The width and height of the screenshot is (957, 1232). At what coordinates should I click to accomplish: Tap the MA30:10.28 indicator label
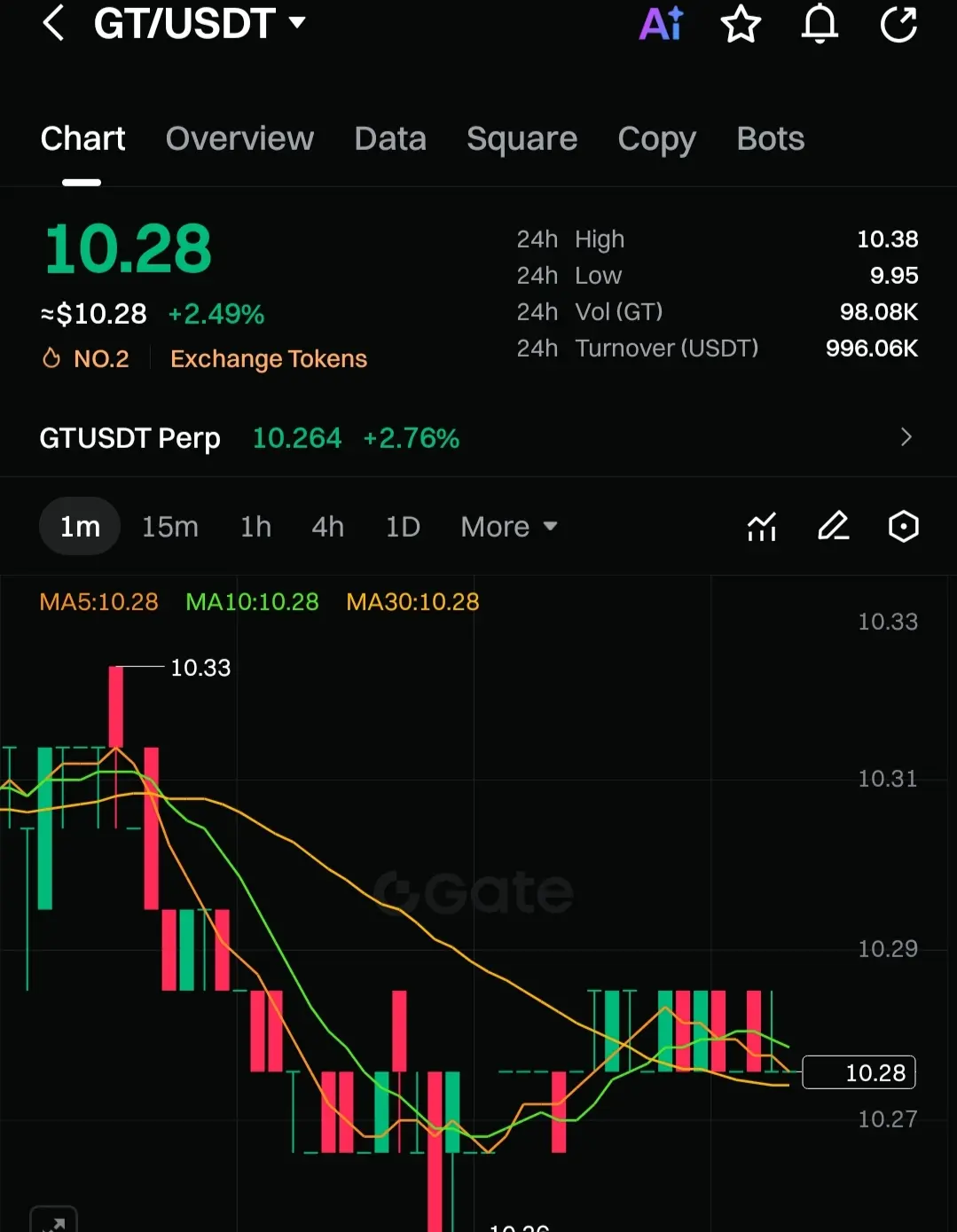412,601
